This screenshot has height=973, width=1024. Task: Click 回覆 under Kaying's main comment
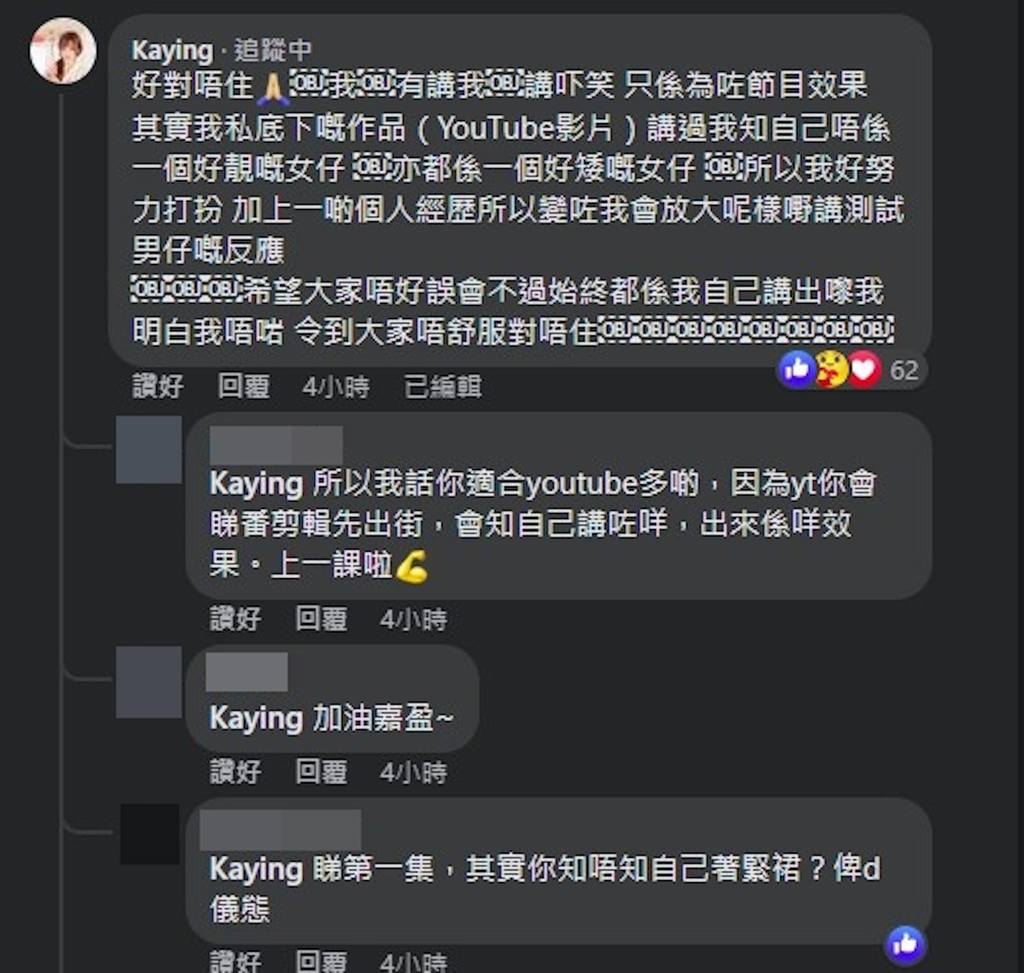[x=244, y=386]
